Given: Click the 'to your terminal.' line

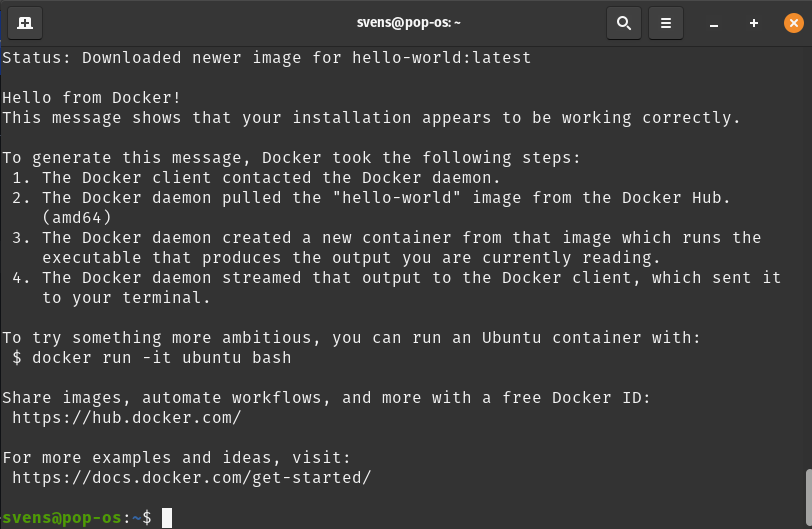Looking at the screenshot, I should click(126, 298).
